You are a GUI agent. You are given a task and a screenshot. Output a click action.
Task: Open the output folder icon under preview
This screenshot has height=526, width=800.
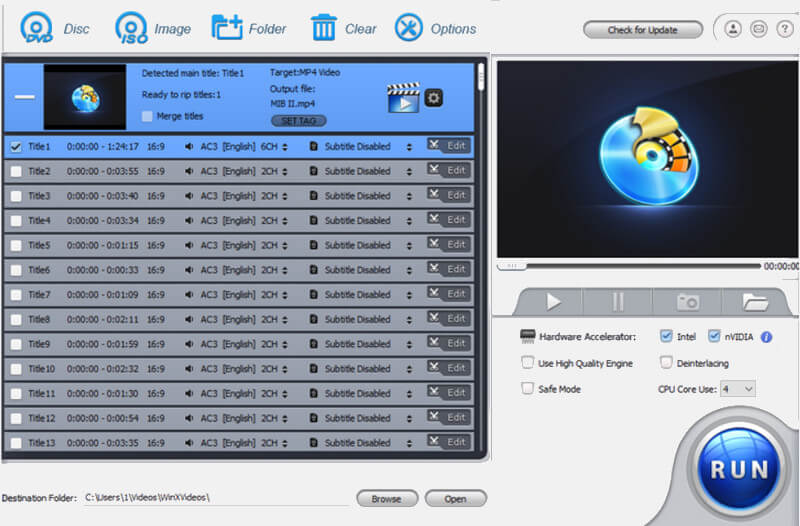(x=756, y=301)
